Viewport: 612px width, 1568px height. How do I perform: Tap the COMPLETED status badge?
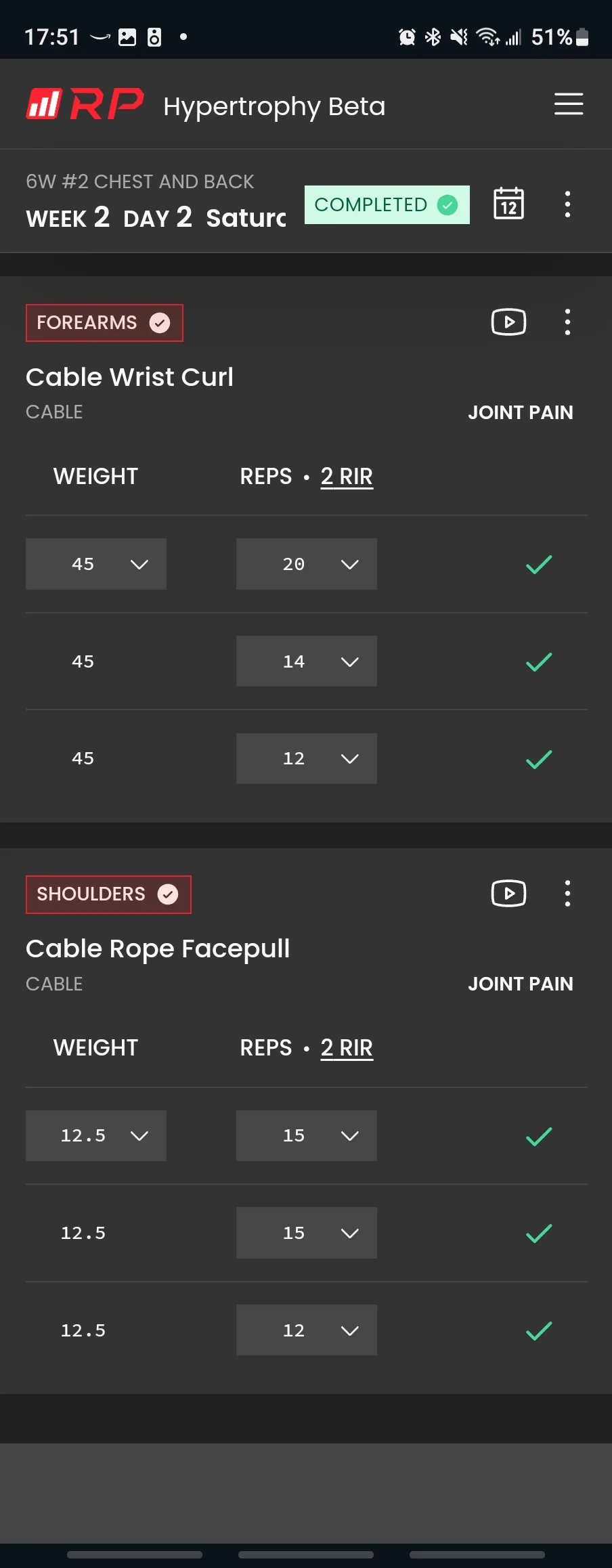pos(387,204)
